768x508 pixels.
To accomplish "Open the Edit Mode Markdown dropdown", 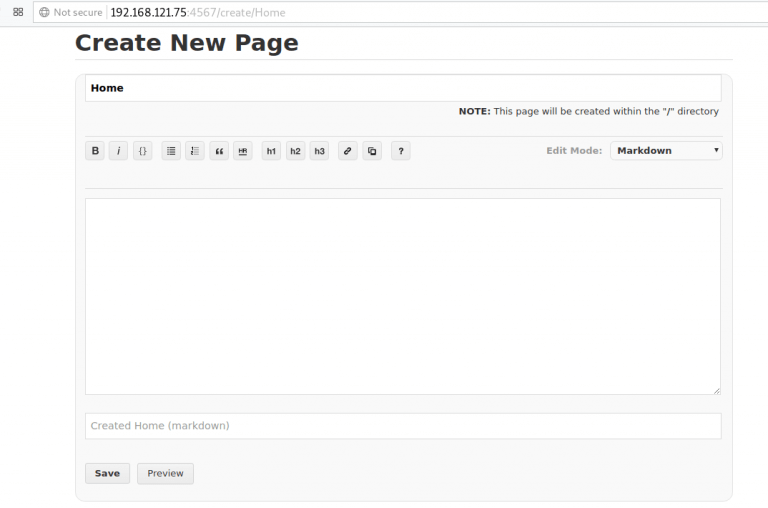I will point(666,151).
